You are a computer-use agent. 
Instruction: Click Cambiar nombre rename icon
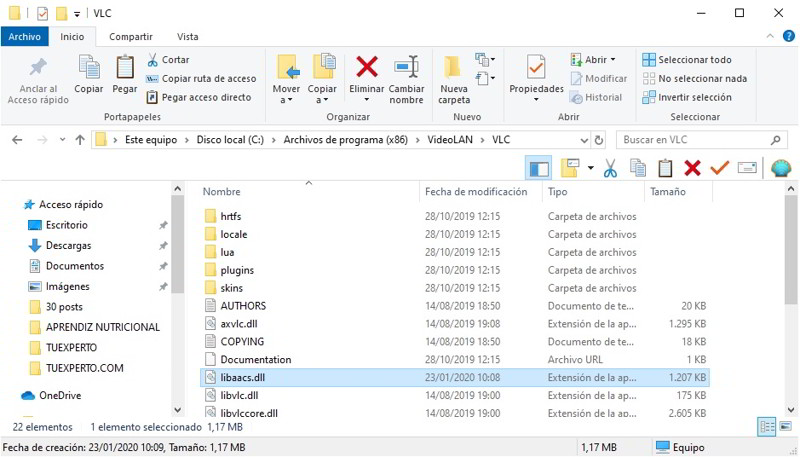tap(407, 67)
